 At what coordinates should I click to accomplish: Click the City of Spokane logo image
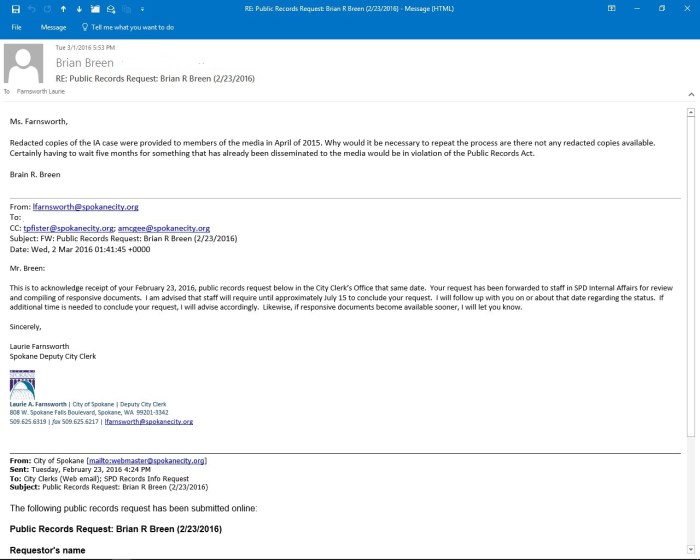click(22, 384)
